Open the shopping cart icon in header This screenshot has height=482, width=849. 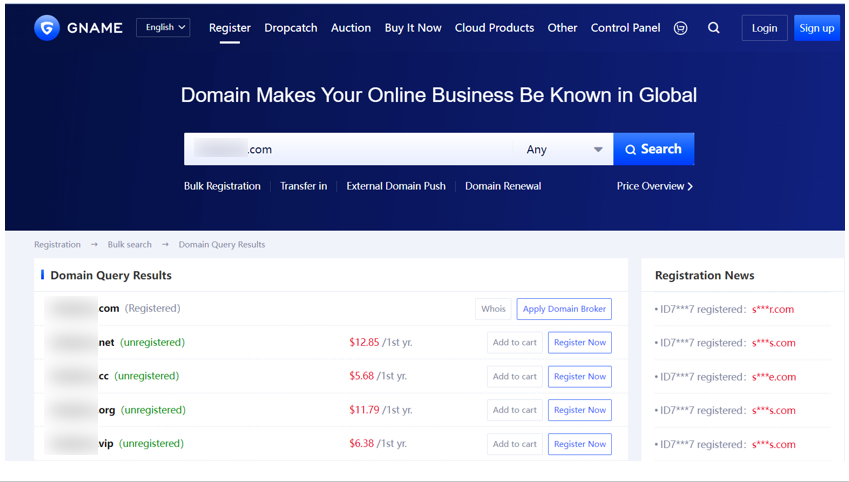click(681, 28)
